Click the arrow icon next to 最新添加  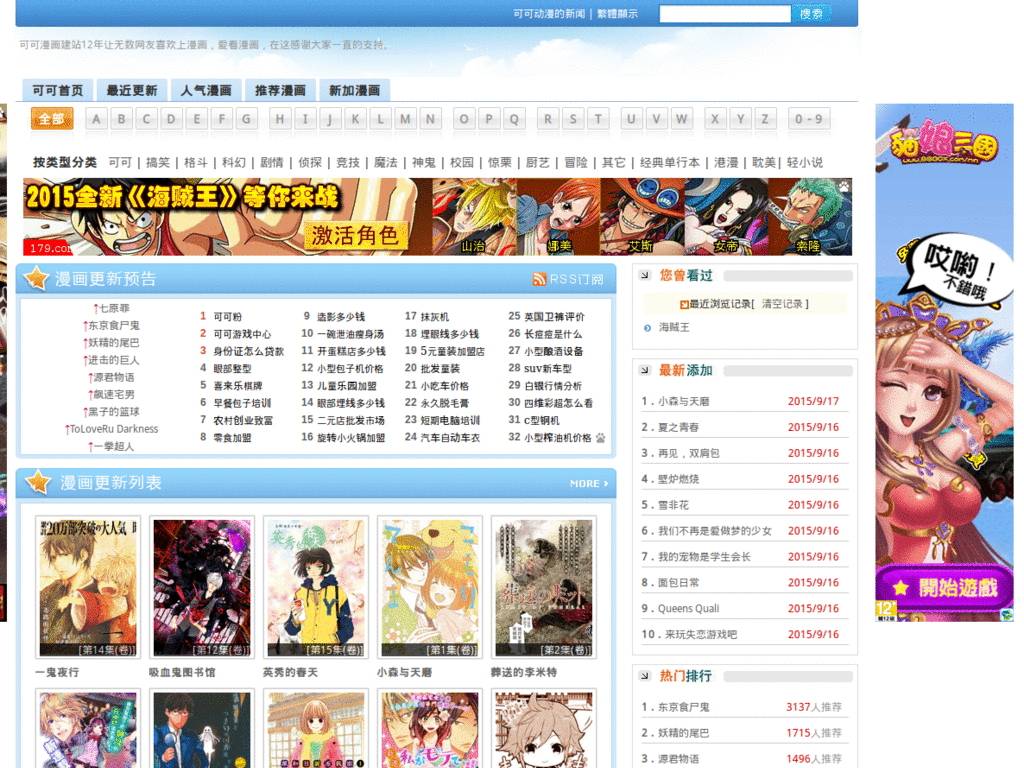click(x=645, y=370)
